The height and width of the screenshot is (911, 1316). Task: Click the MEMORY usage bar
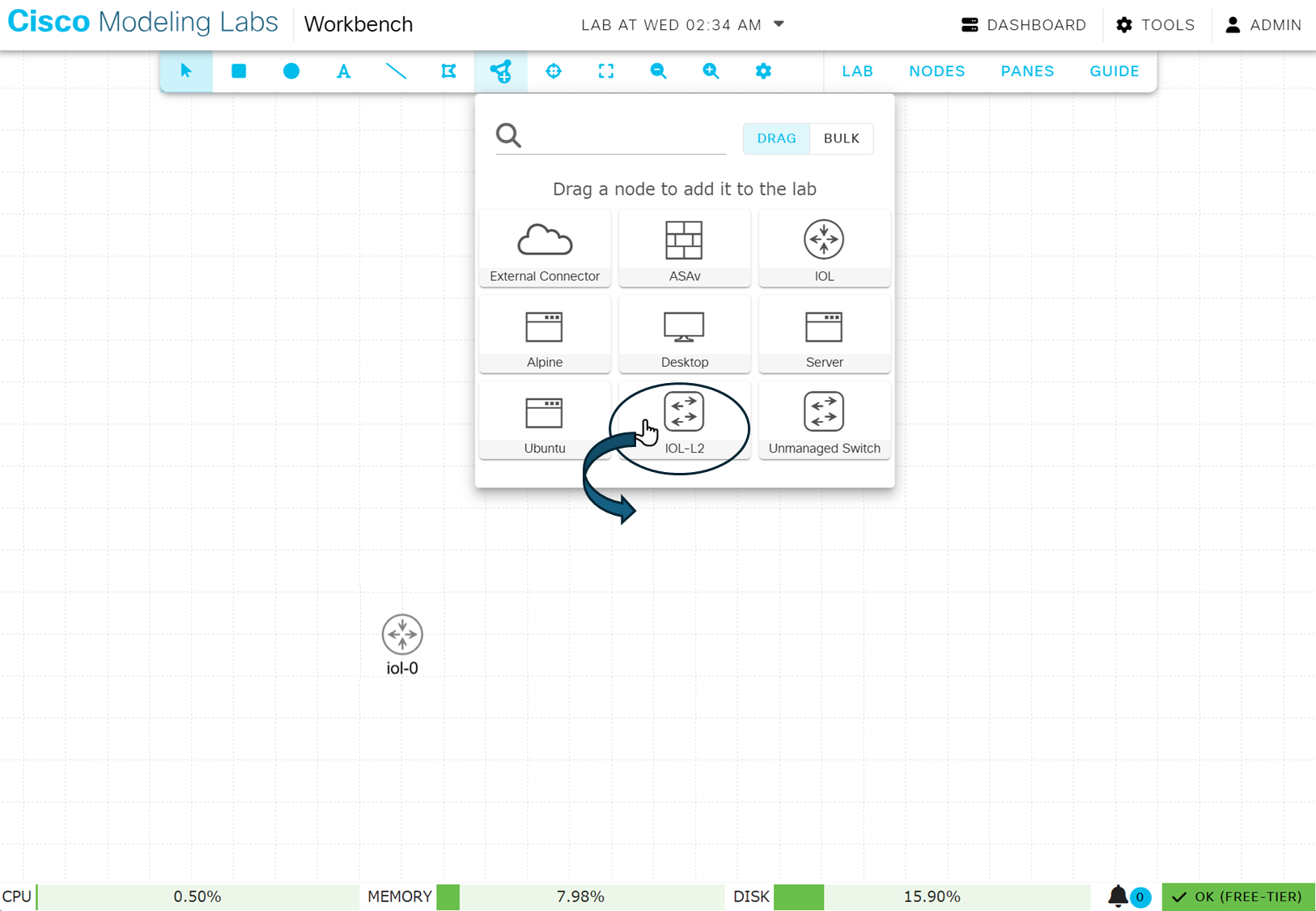(580, 896)
